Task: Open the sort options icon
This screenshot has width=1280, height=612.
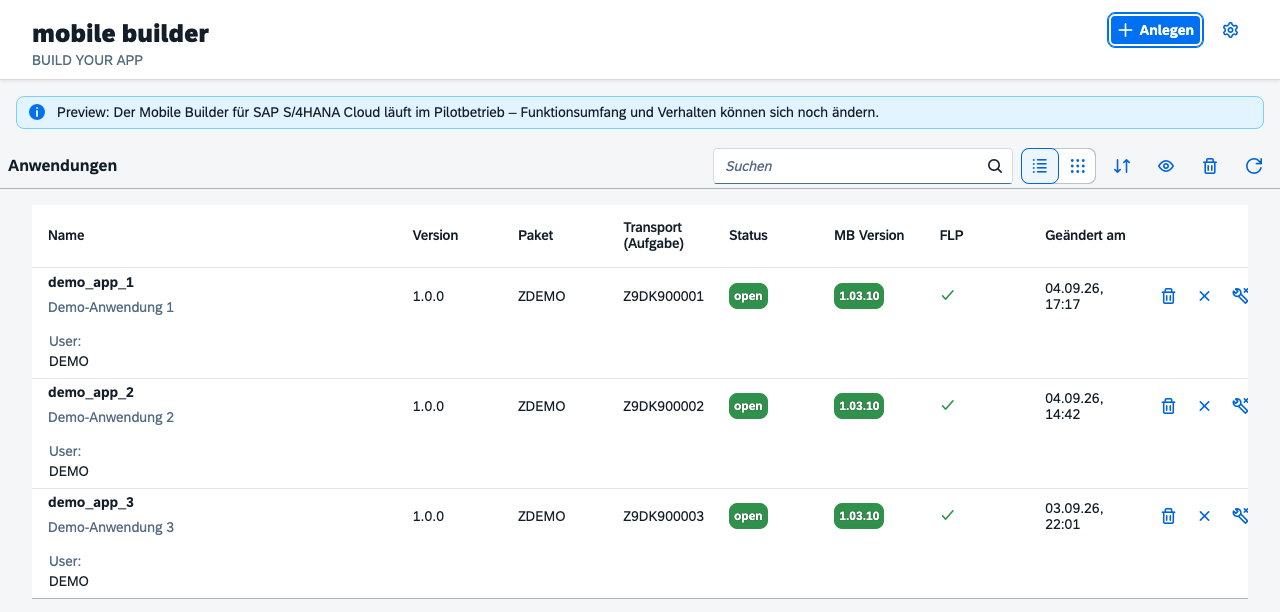Action: (1122, 166)
